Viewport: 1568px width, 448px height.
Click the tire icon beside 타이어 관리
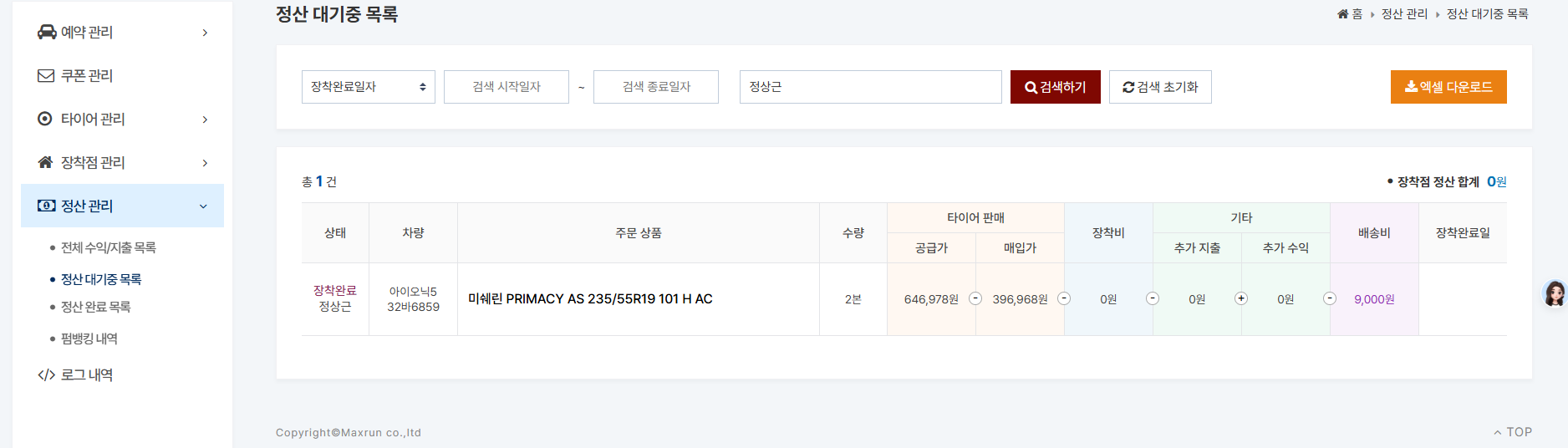click(45, 119)
